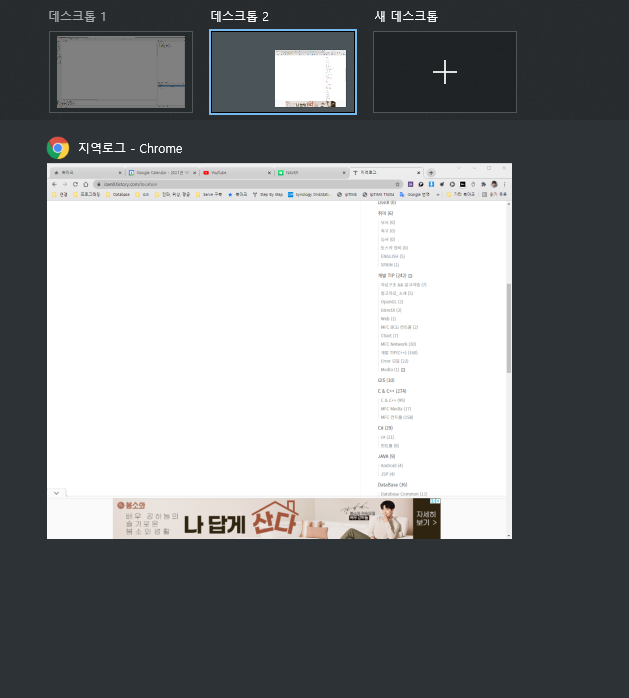Viewport: 629px width, 698px height.
Task: Click the Chrome home button
Action: click(x=85, y=184)
